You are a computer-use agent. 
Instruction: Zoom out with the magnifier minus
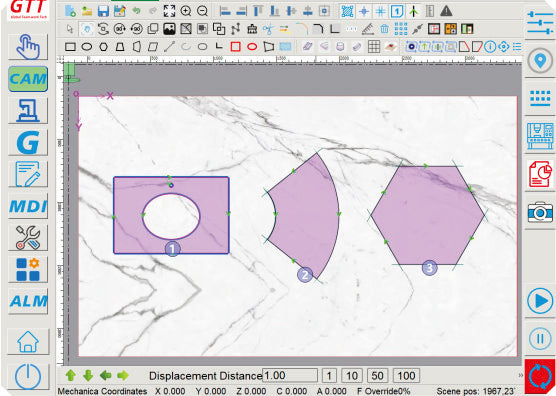point(202,11)
